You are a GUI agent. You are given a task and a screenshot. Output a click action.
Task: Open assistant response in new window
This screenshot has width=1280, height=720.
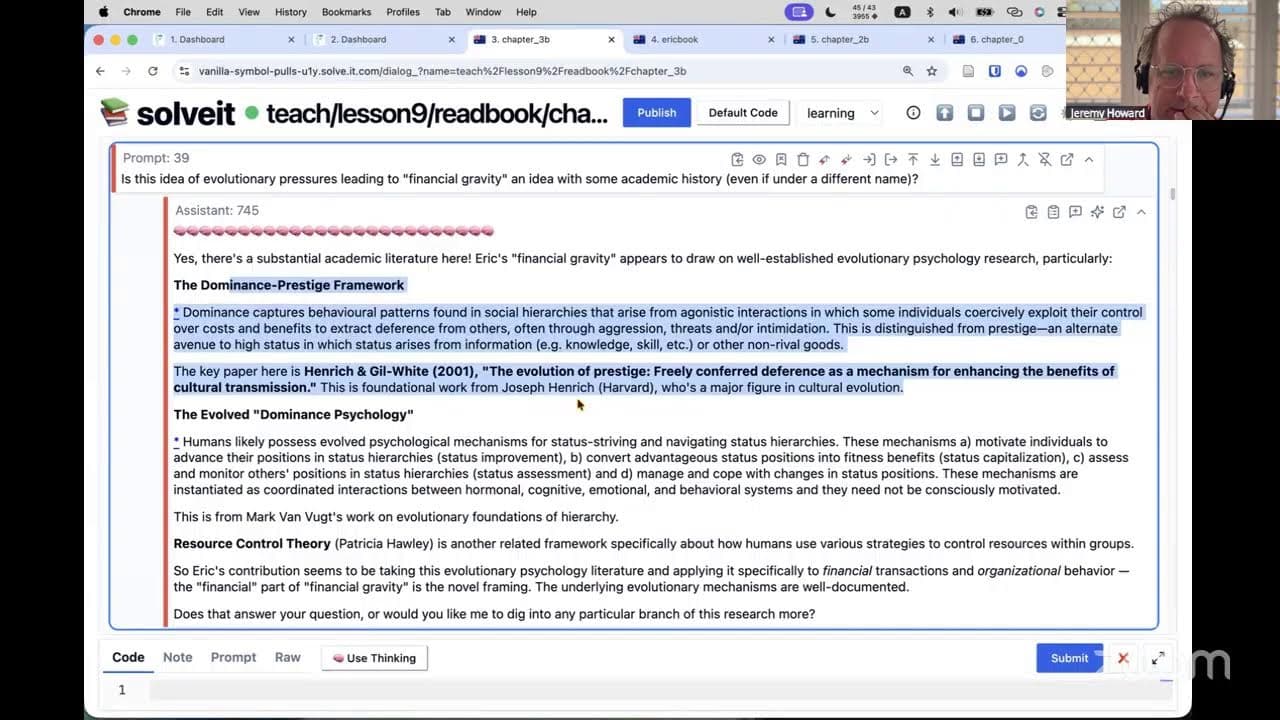click(x=1119, y=212)
